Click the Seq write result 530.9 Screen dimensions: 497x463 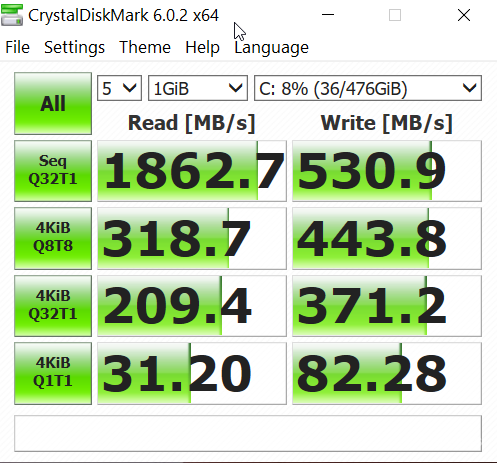(387, 171)
